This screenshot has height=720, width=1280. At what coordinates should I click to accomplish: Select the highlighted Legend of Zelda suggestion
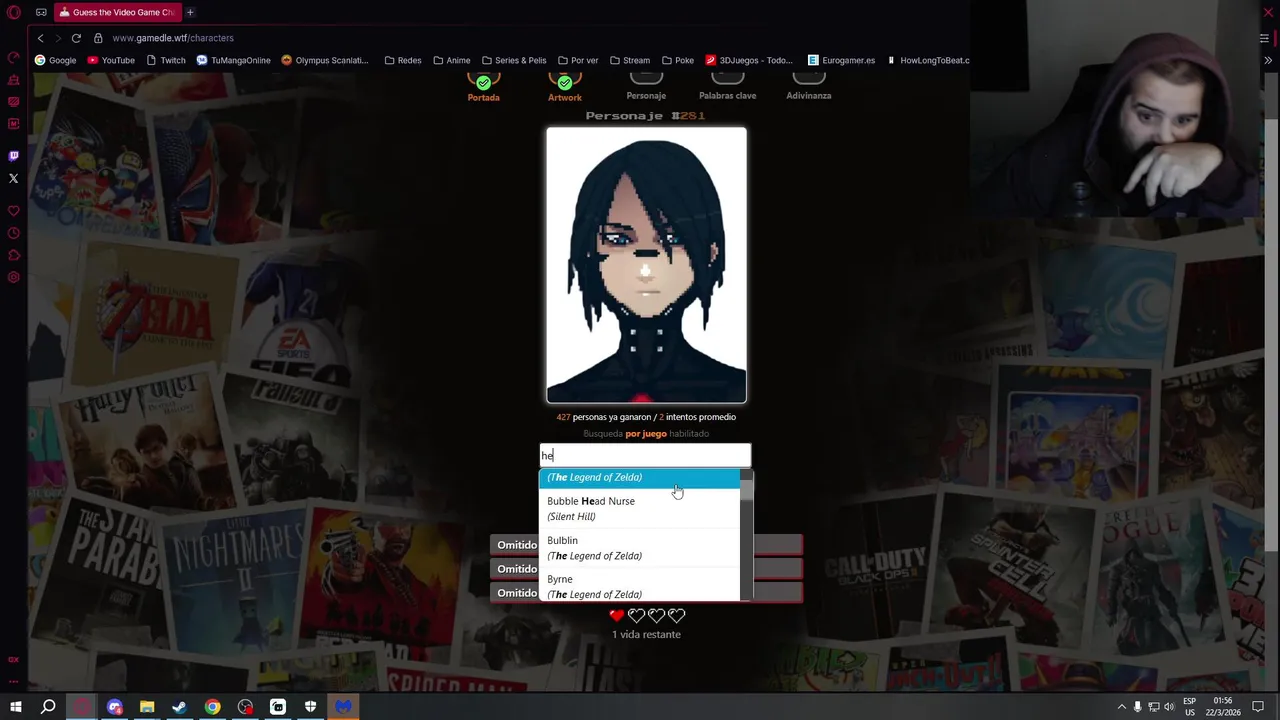tap(640, 478)
